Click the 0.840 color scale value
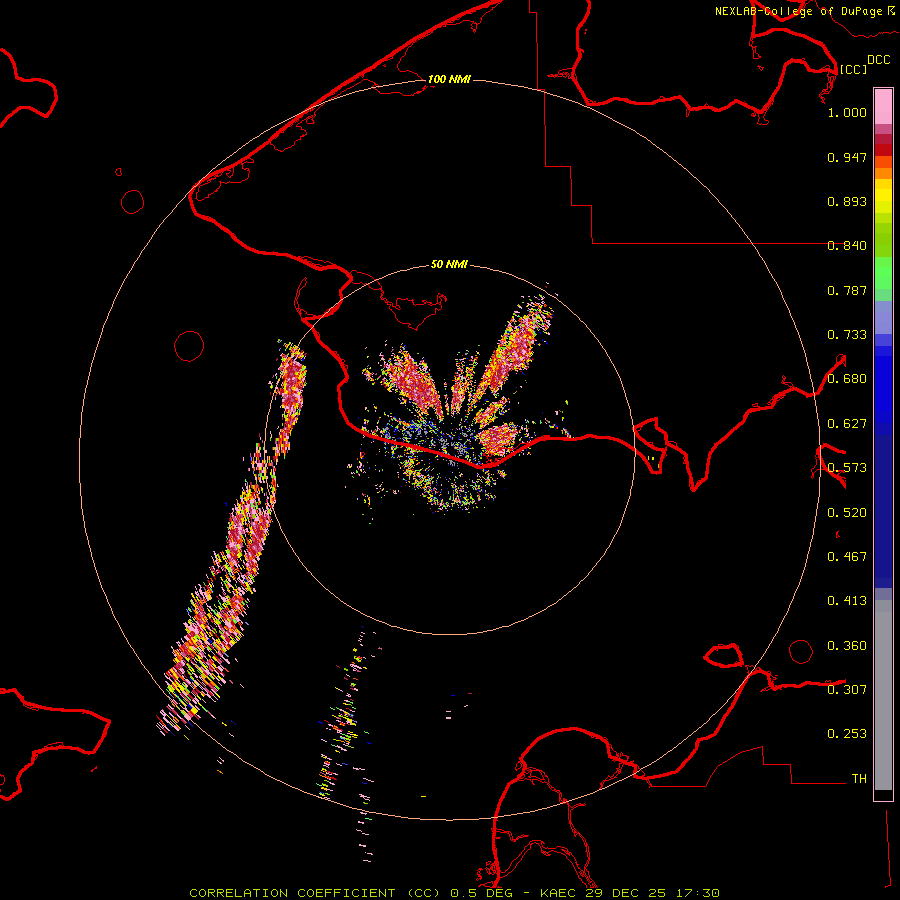The height and width of the screenshot is (900, 900). point(847,246)
